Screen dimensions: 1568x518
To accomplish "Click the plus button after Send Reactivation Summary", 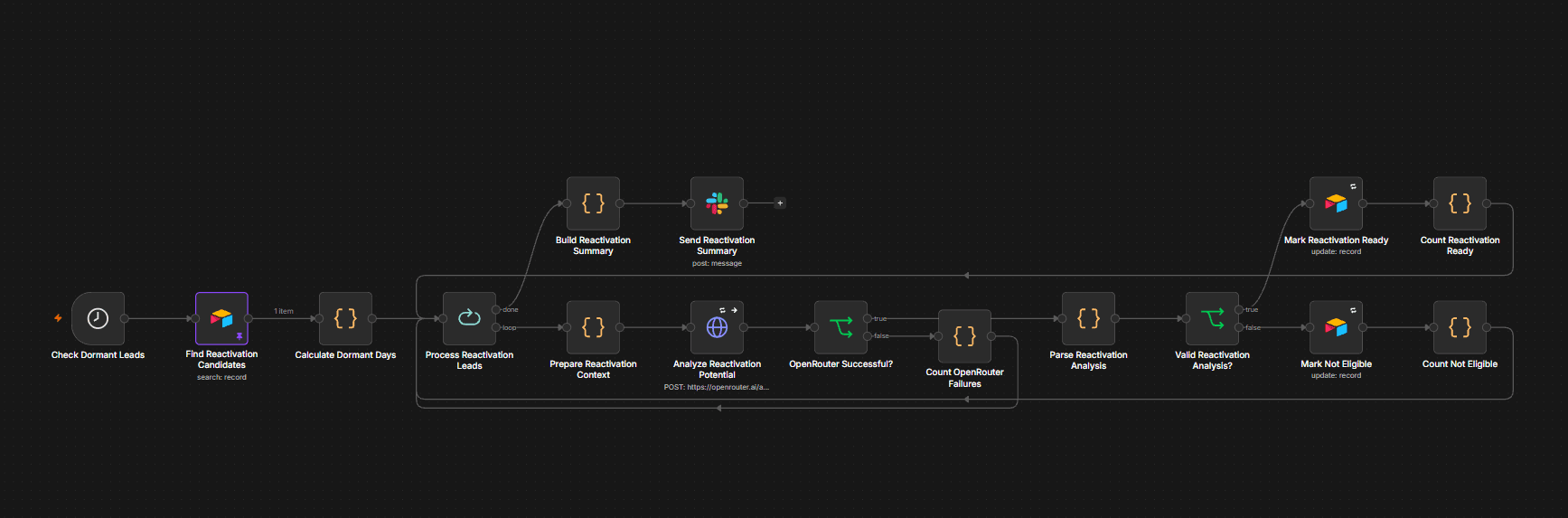I will click(x=780, y=203).
